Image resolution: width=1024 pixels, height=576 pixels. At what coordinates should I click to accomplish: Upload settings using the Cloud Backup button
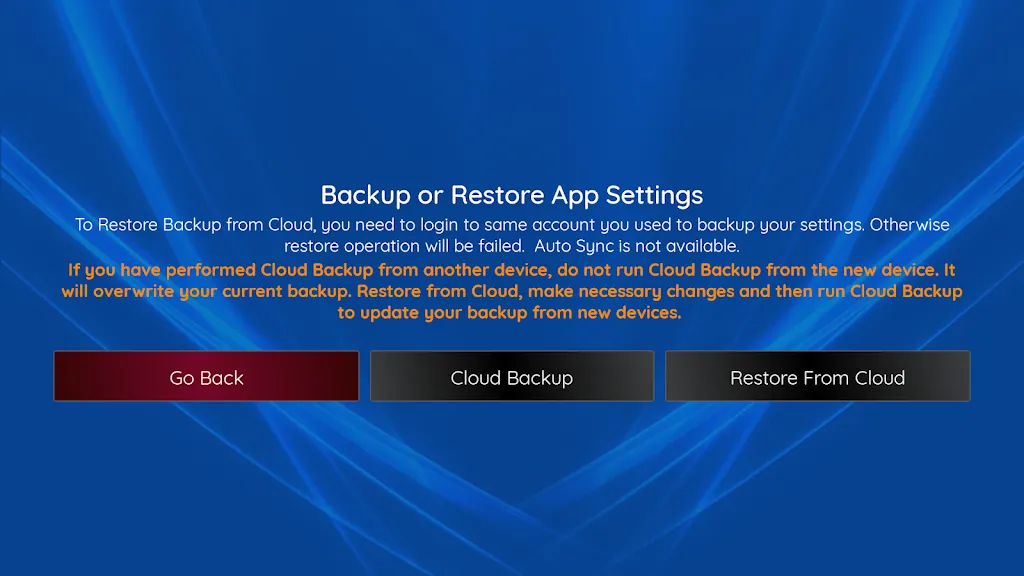coord(512,376)
